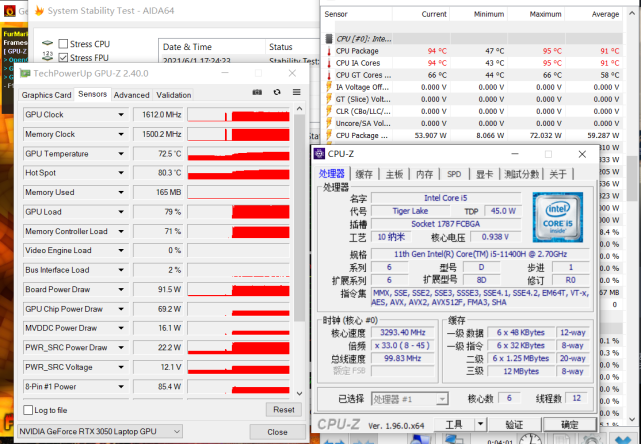Click the Stress CPU chip icon in AIDA64
The width and height of the screenshot is (641, 444).
47,43
